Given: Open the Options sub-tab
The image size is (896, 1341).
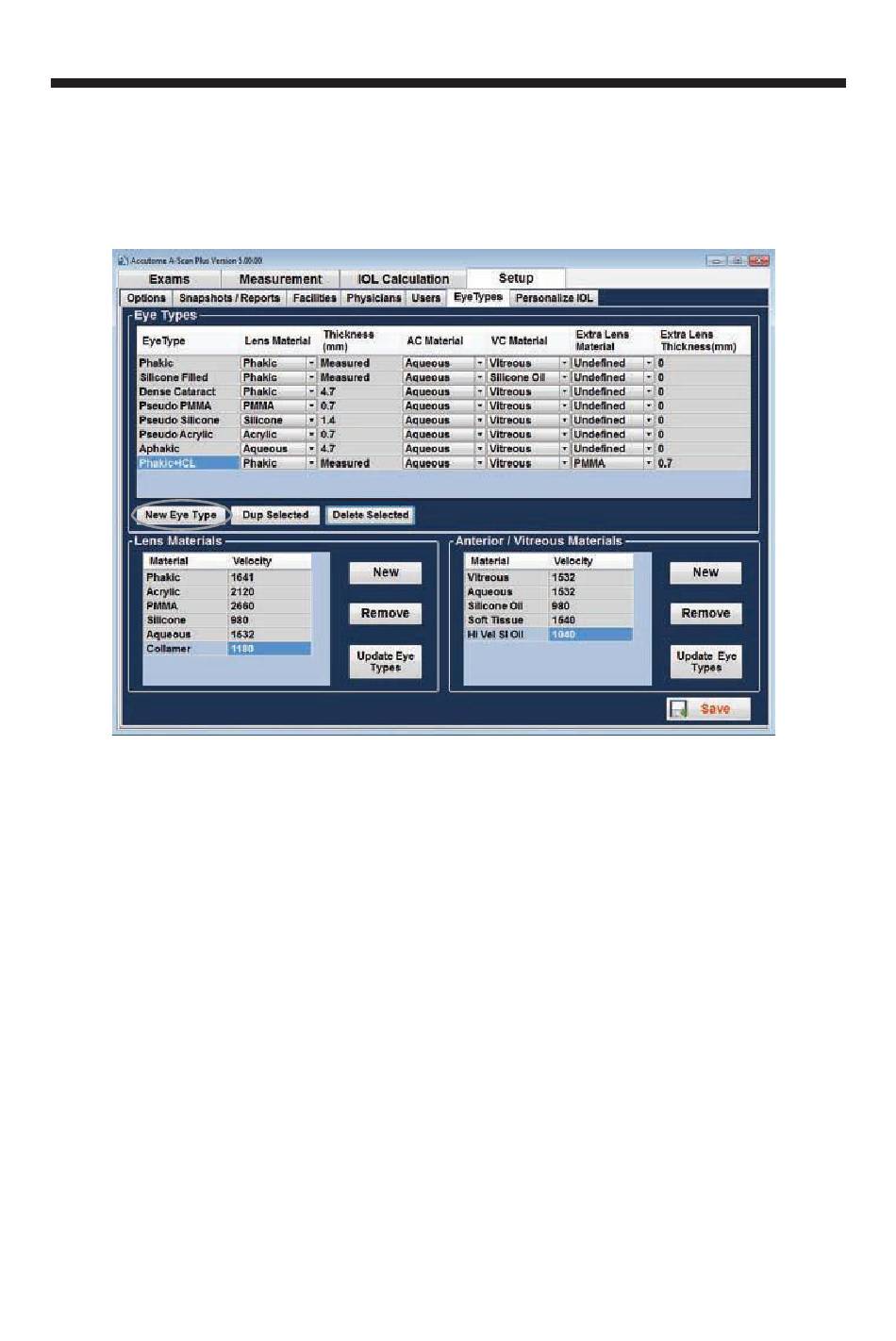Looking at the screenshot, I should tap(146, 298).
